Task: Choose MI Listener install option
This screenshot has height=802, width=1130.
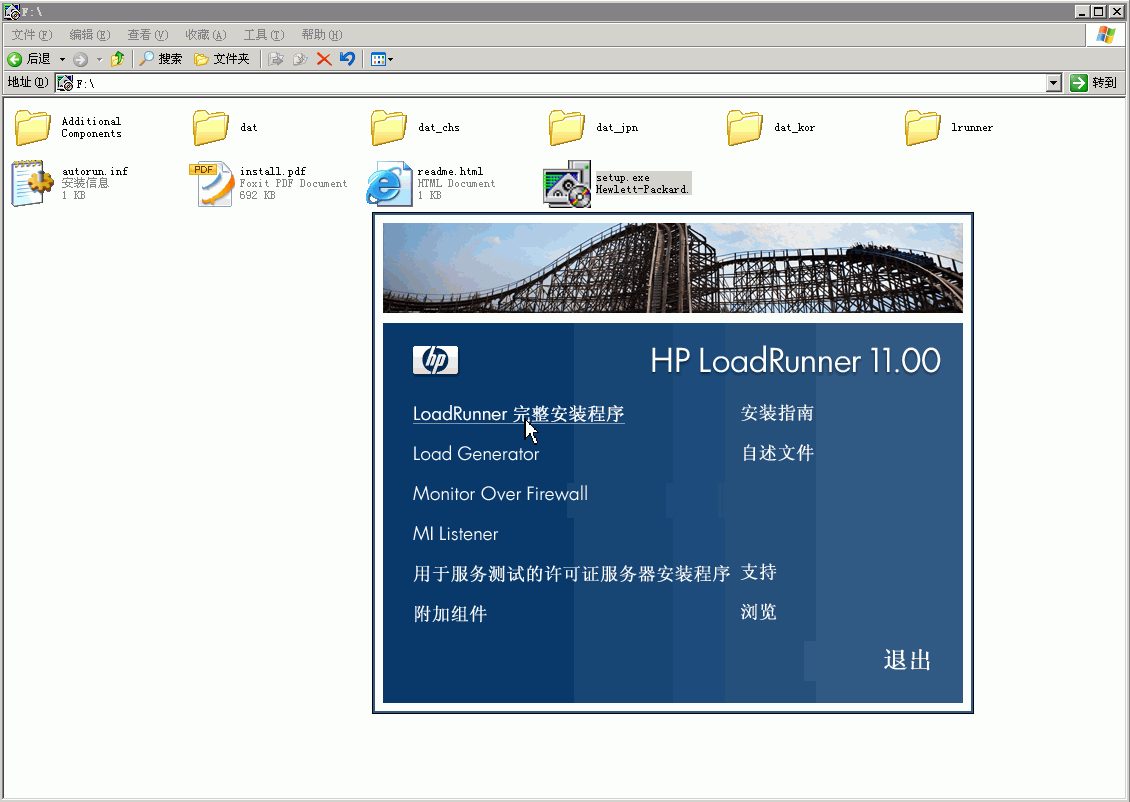Action: (x=455, y=534)
